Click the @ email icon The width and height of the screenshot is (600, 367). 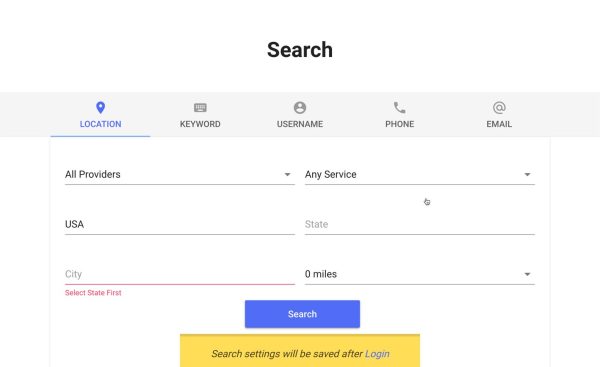[499, 108]
